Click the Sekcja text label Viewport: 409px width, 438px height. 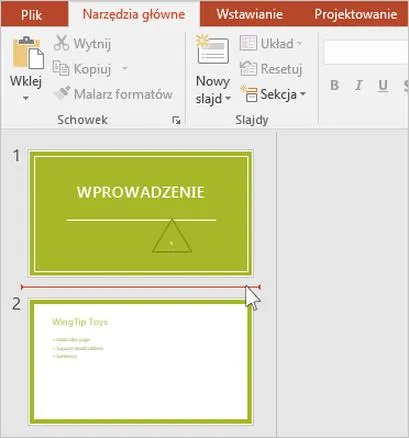click(279, 94)
